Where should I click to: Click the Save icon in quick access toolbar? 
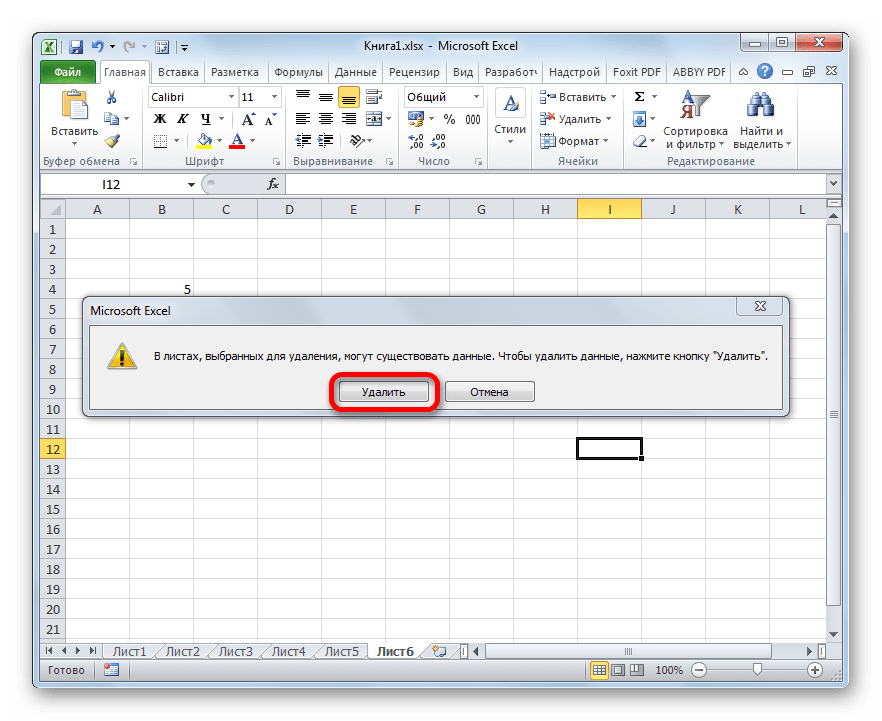tap(76, 47)
